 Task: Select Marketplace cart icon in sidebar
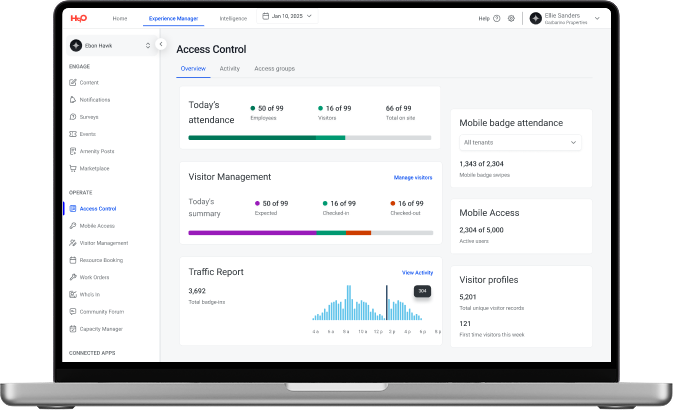(x=73, y=168)
